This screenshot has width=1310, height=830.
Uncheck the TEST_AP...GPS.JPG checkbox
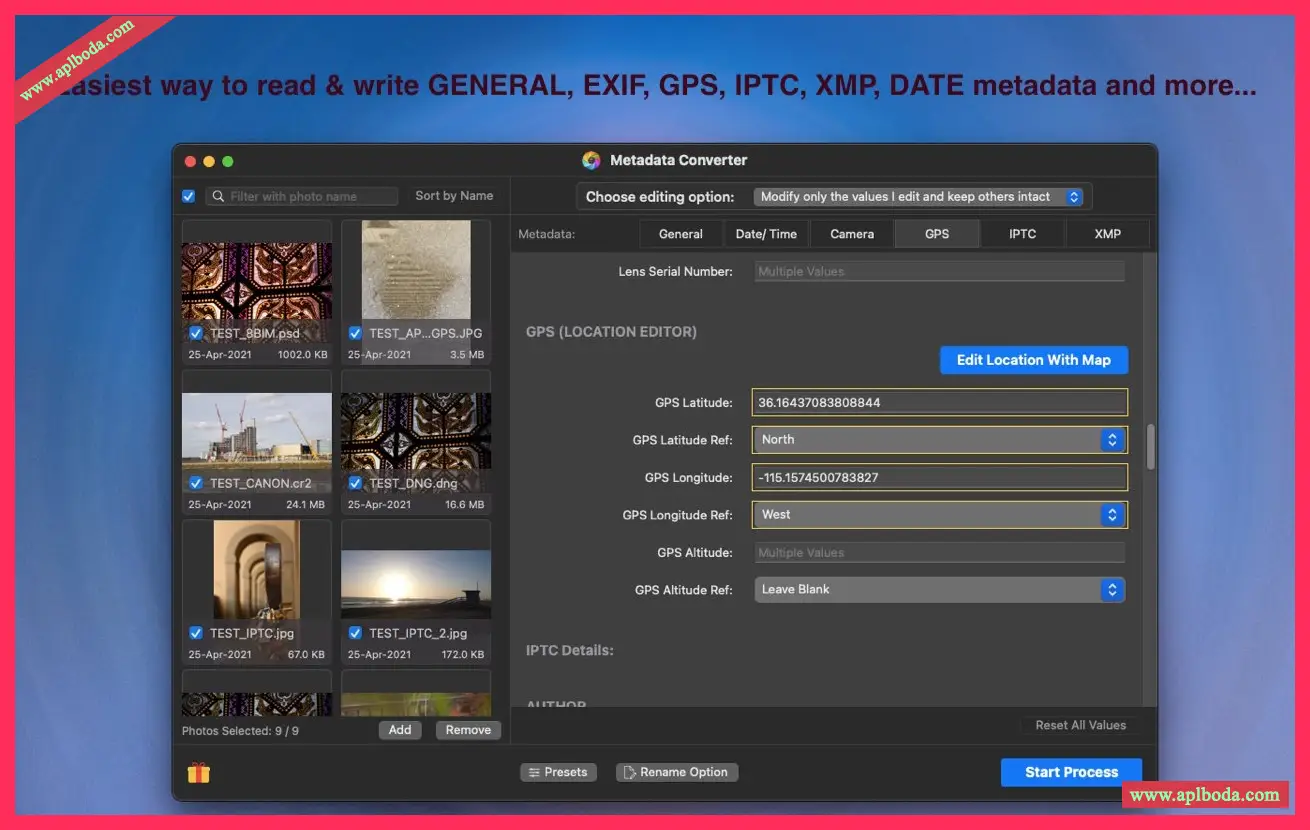(355, 333)
